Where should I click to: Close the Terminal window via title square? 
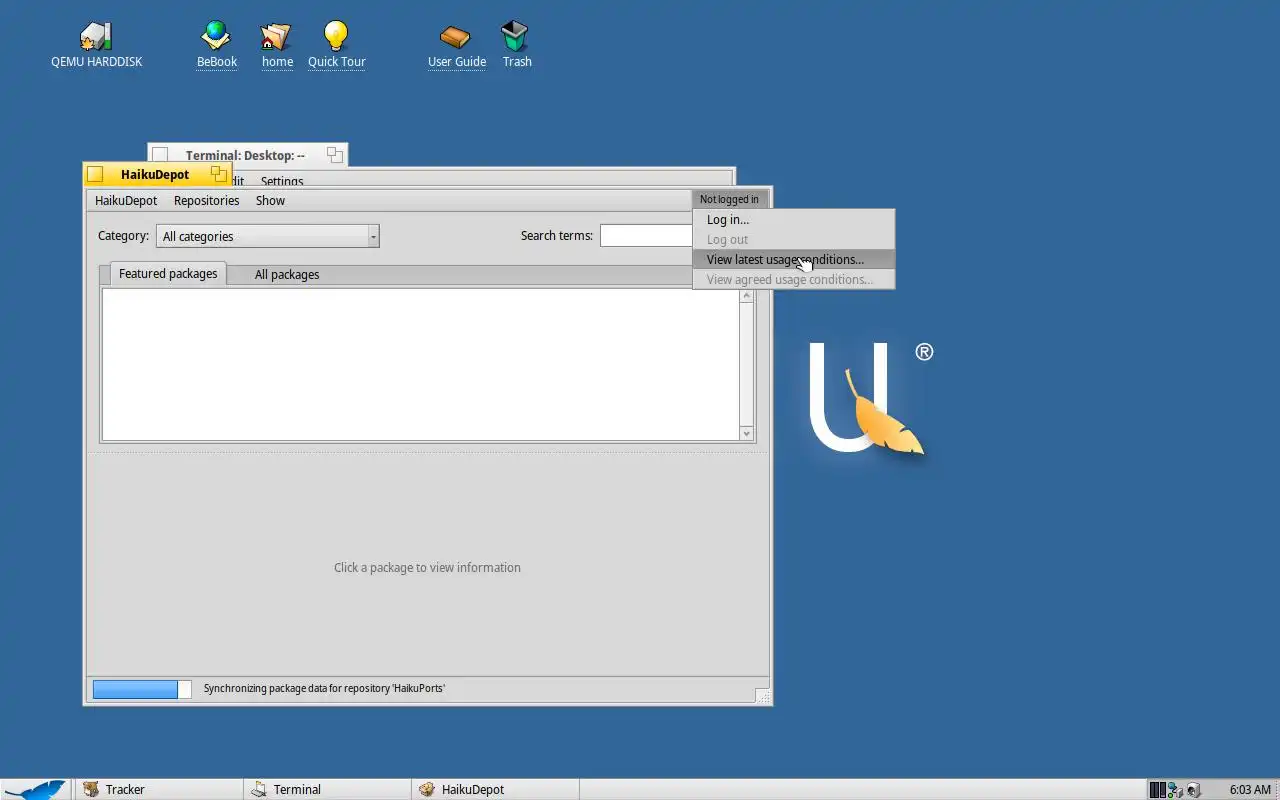(x=160, y=155)
